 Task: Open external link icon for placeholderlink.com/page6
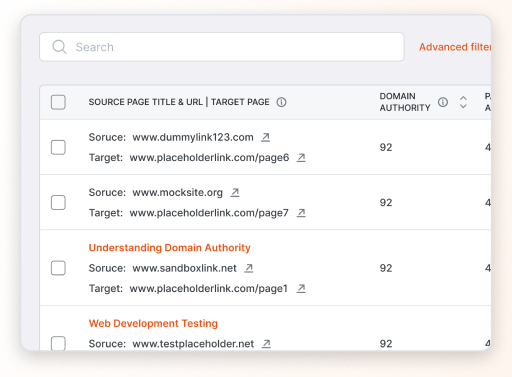click(301, 157)
